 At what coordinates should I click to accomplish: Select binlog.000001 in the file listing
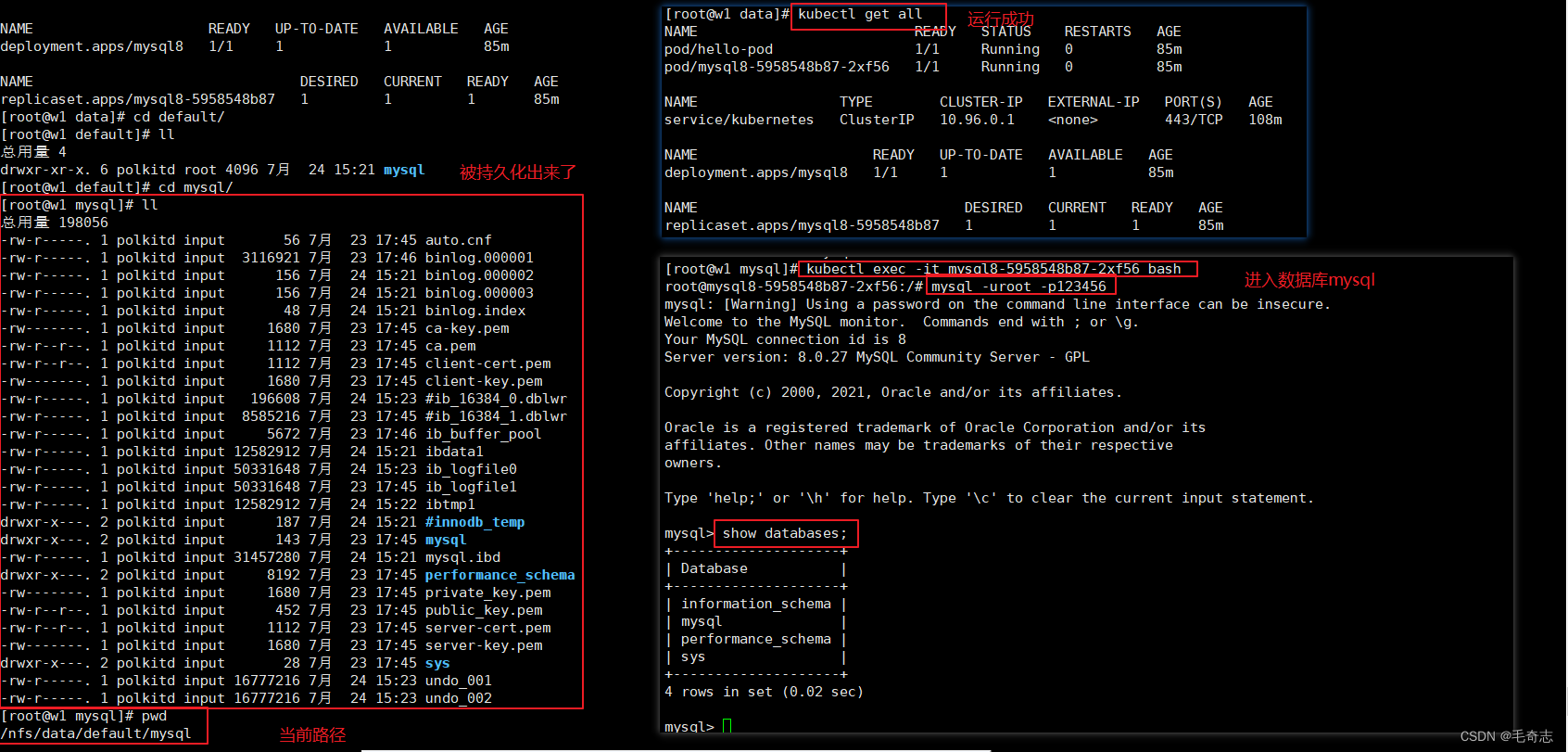click(479, 258)
